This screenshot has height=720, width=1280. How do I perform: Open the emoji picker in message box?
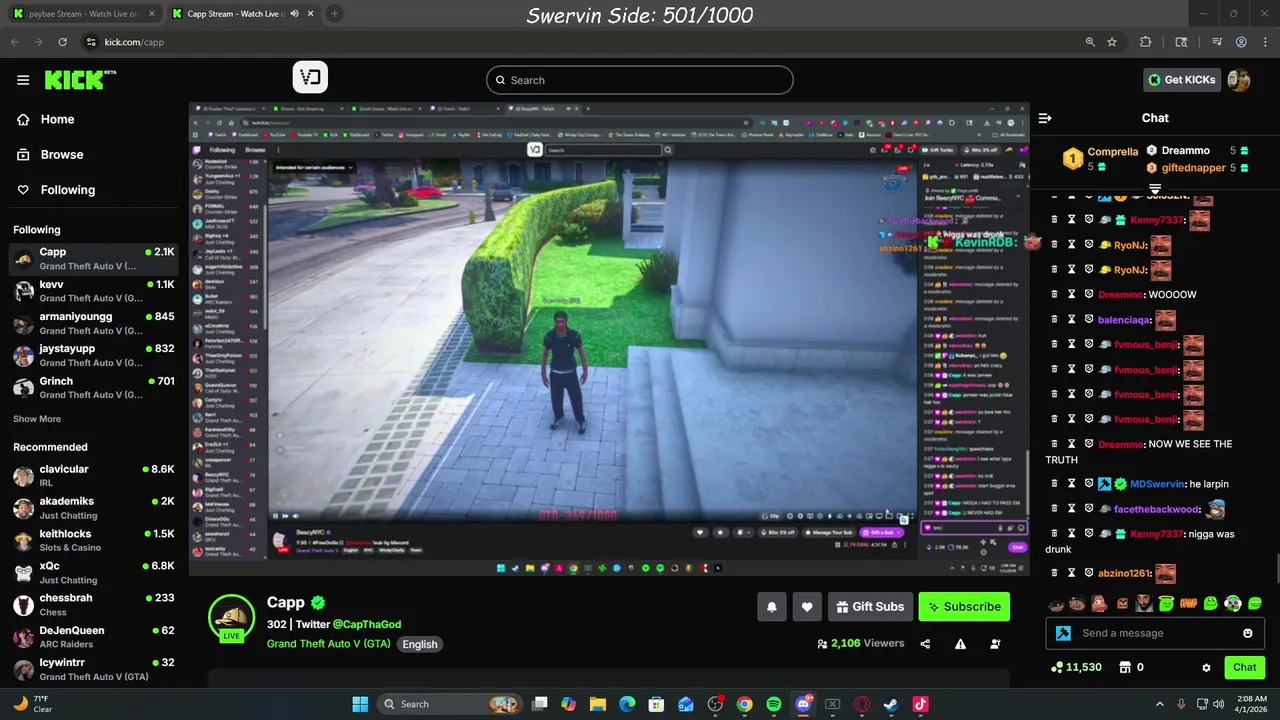pyautogui.click(x=1247, y=633)
